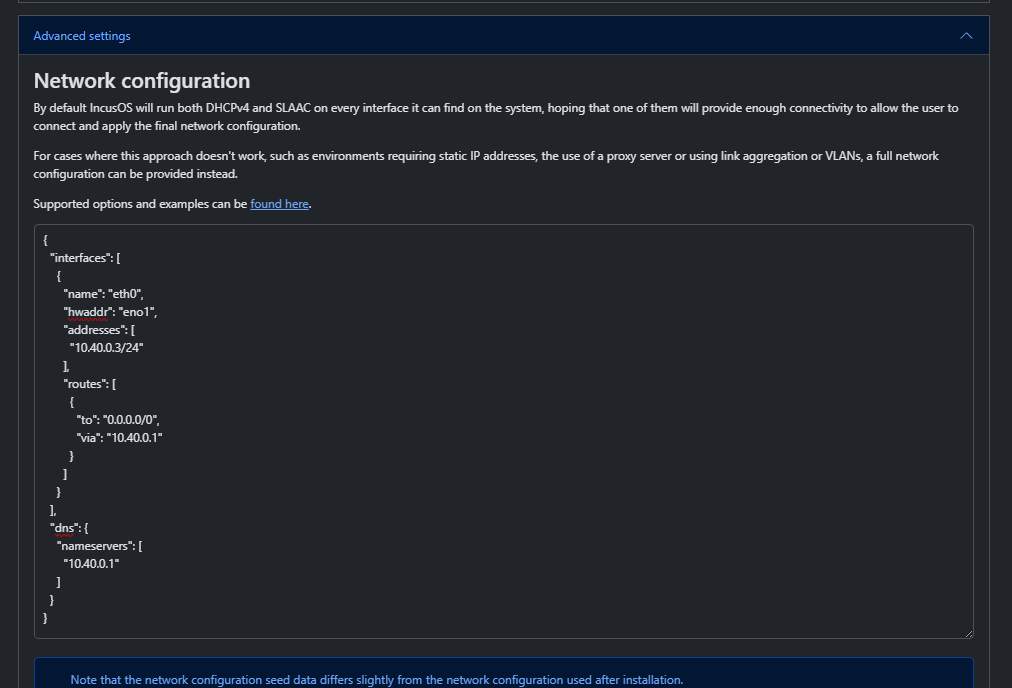1012x688 pixels.
Task: Click the "via": "10.40.0.1" gateway line
Action: [119, 438]
